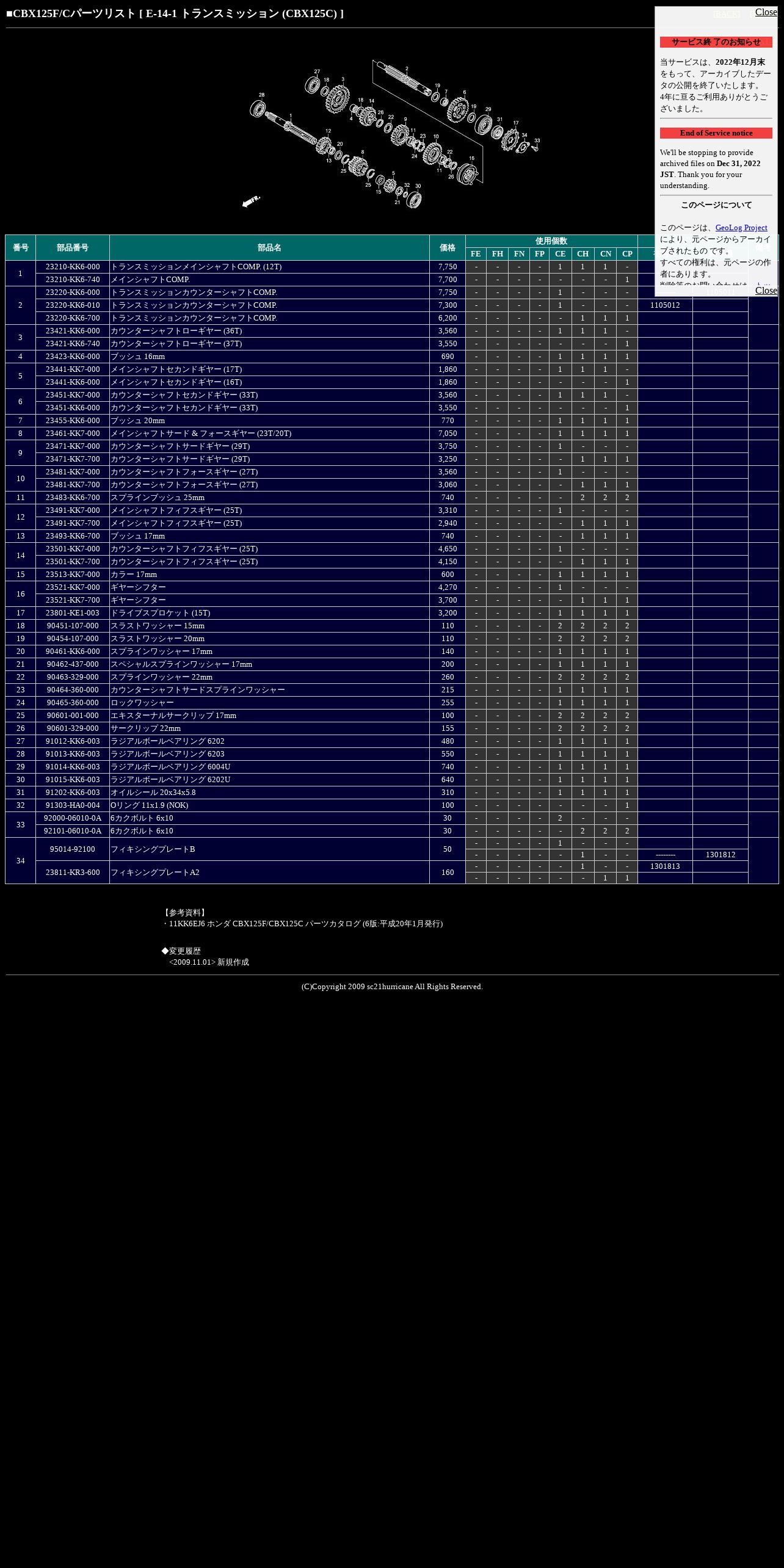The width and height of the screenshot is (784, 1568).
Task: Select part number 23220-KK6-010
Action: [x=73, y=305]
